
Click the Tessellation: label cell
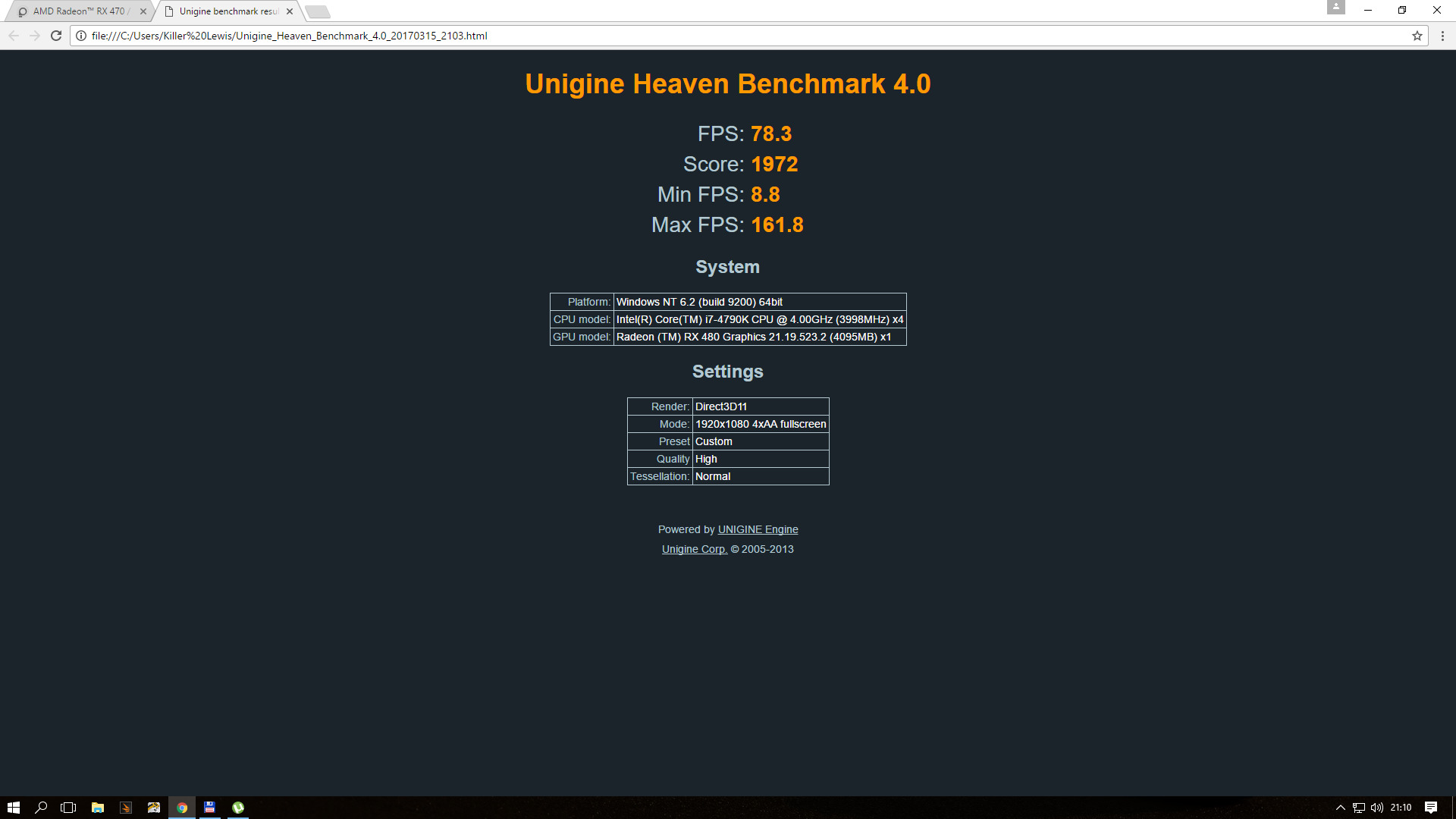point(660,476)
